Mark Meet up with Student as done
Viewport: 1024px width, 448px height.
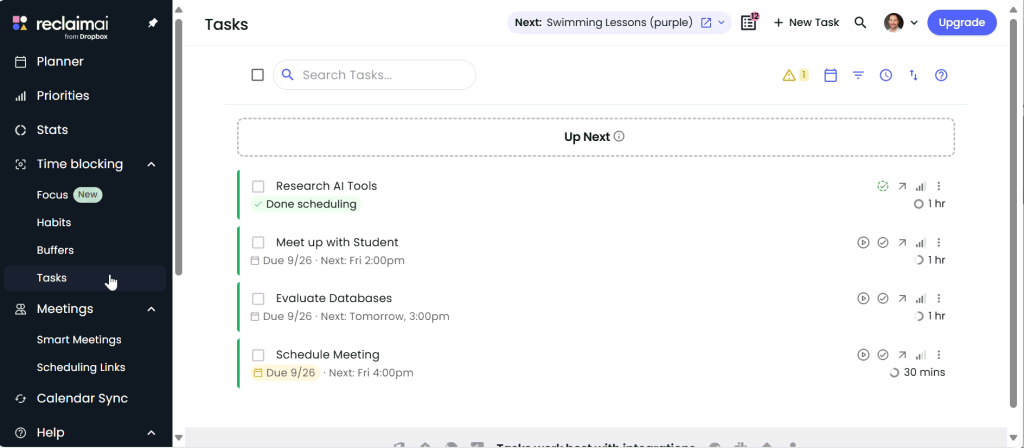coord(883,242)
